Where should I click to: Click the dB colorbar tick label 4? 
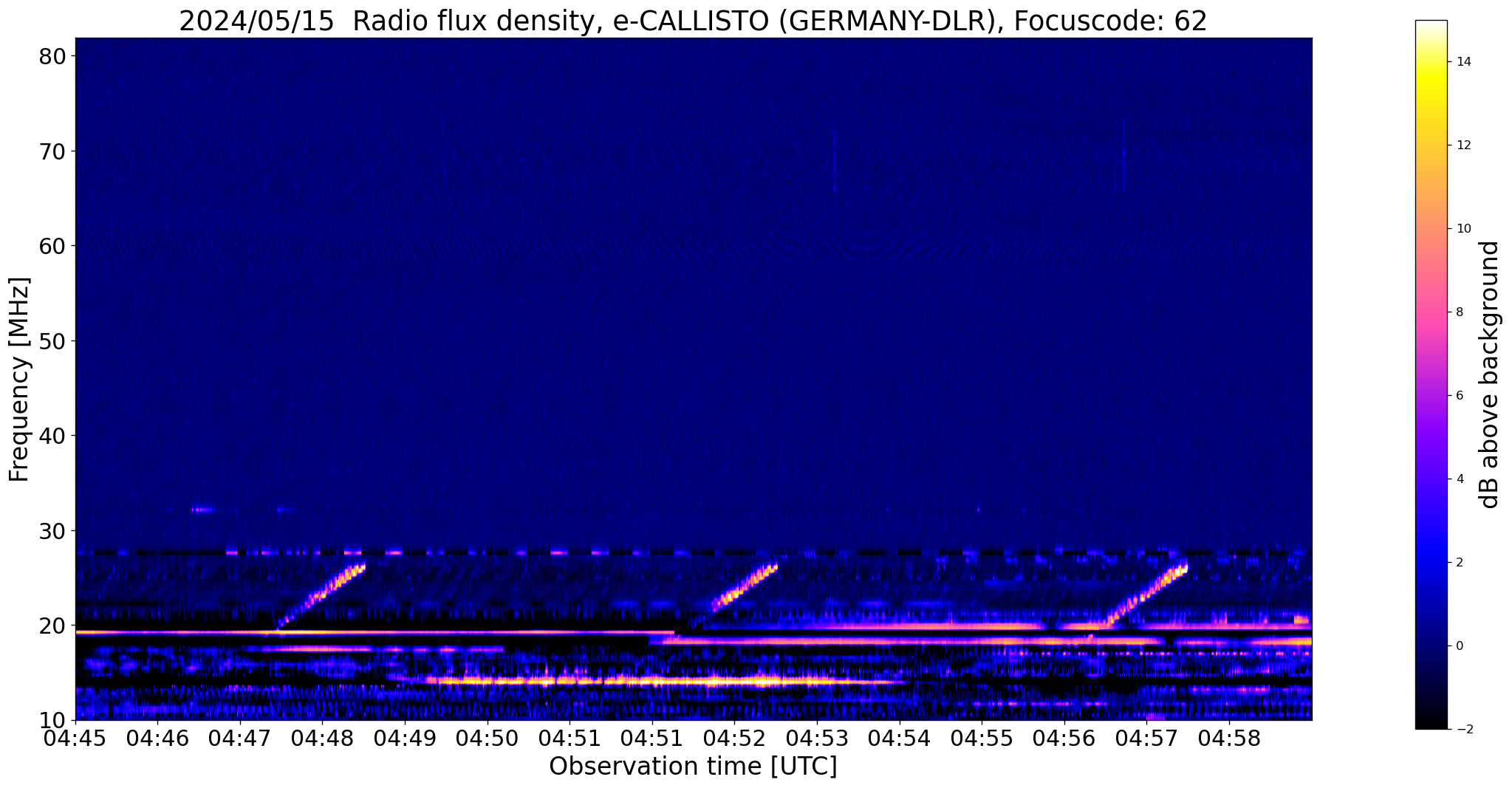click(1460, 479)
